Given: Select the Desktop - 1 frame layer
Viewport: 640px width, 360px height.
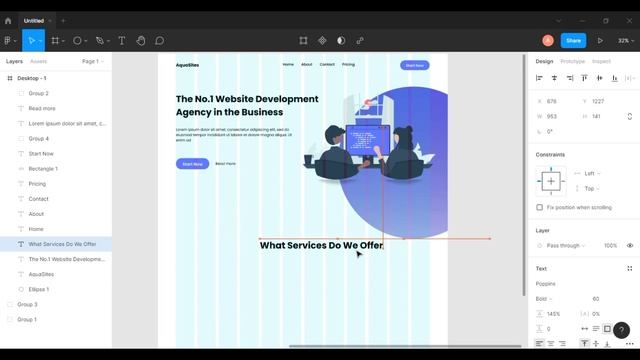Looking at the screenshot, I should [56, 78].
